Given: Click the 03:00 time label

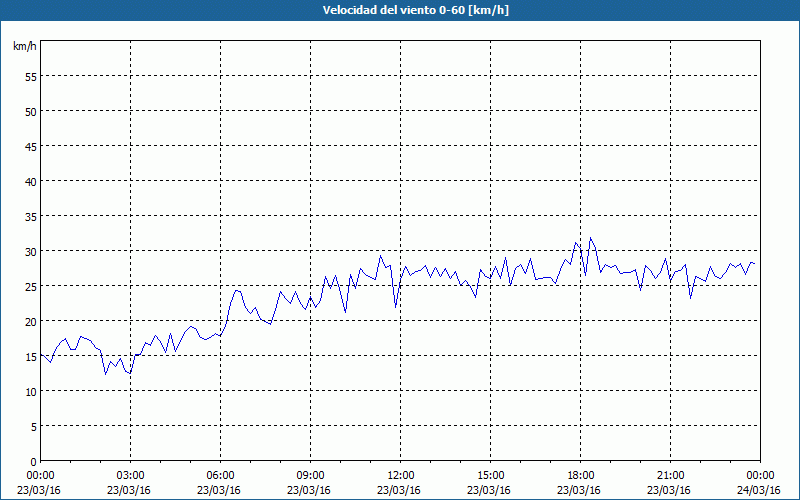Looking at the screenshot, I should tap(131, 475).
